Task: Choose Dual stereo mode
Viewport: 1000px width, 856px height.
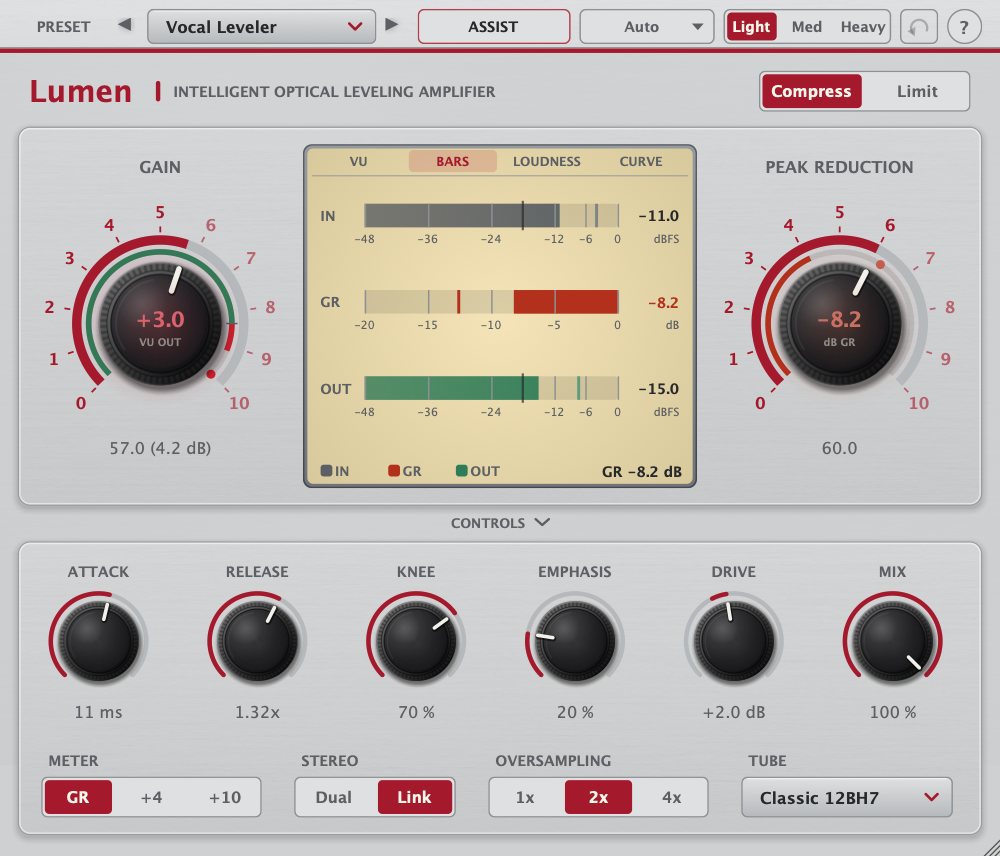Action: click(x=334, y=797)
